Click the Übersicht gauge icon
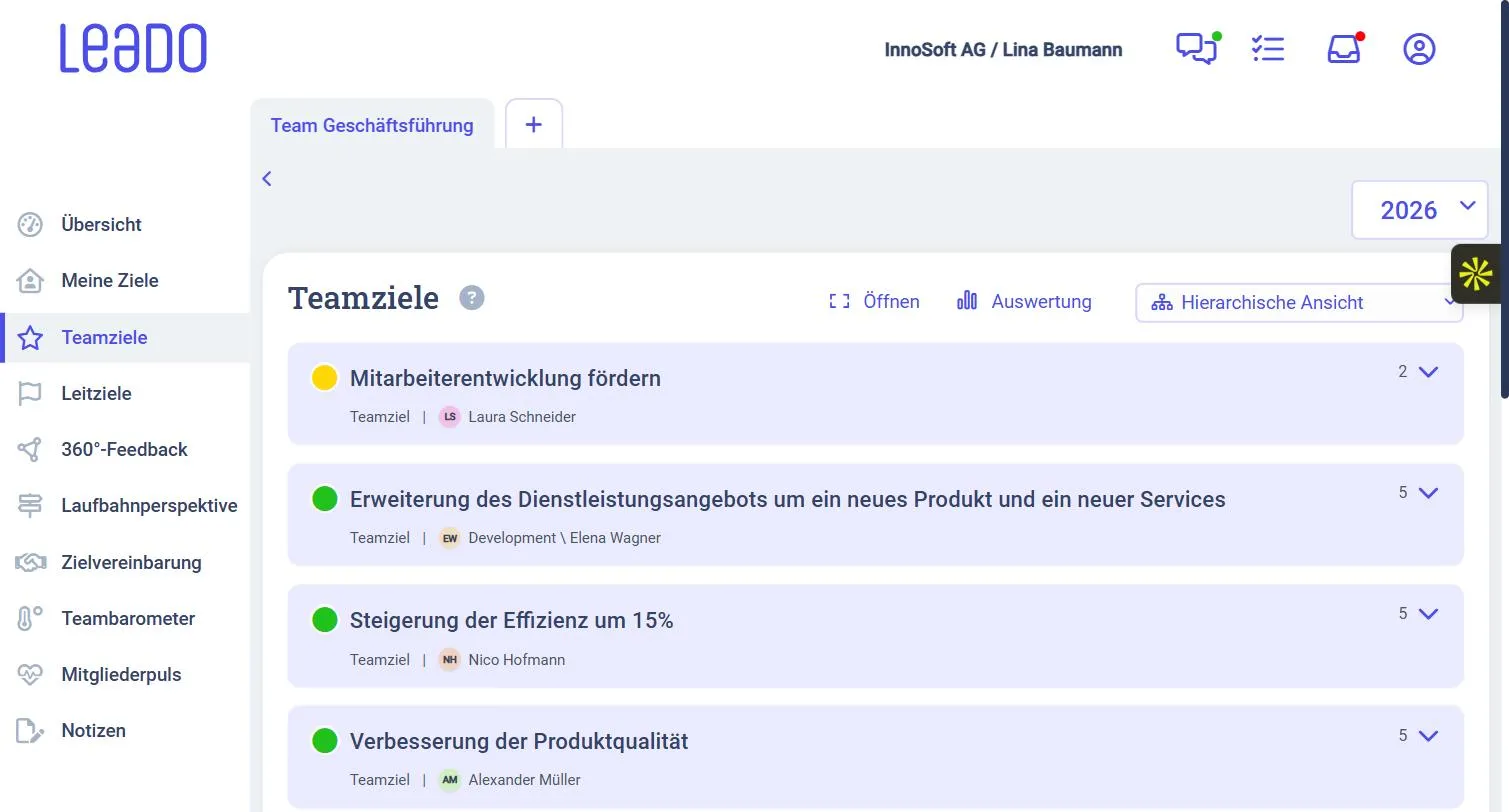The height and width of the screenshot is (812, 1509). point(30,224)
